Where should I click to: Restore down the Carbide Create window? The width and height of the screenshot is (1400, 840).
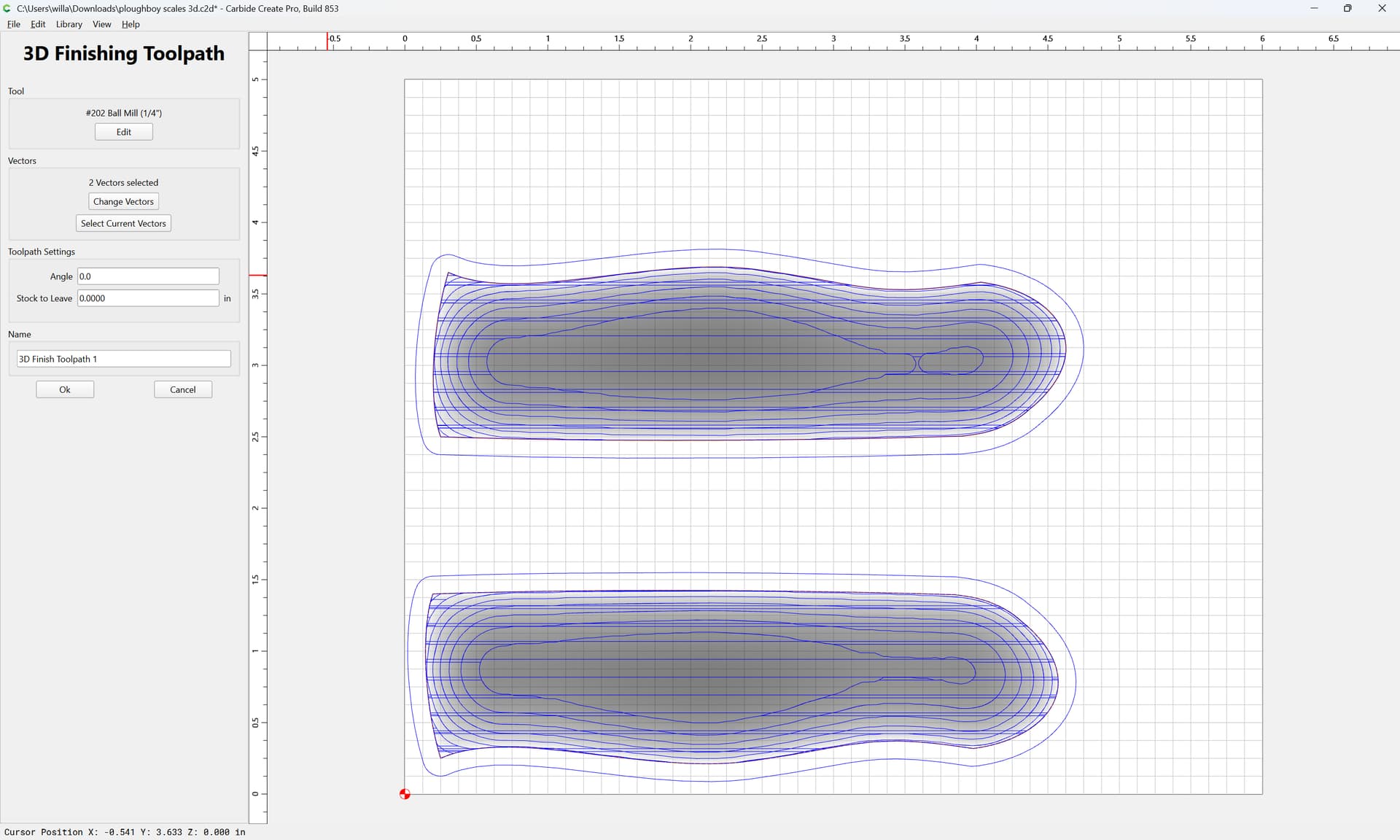point(1347,8)
